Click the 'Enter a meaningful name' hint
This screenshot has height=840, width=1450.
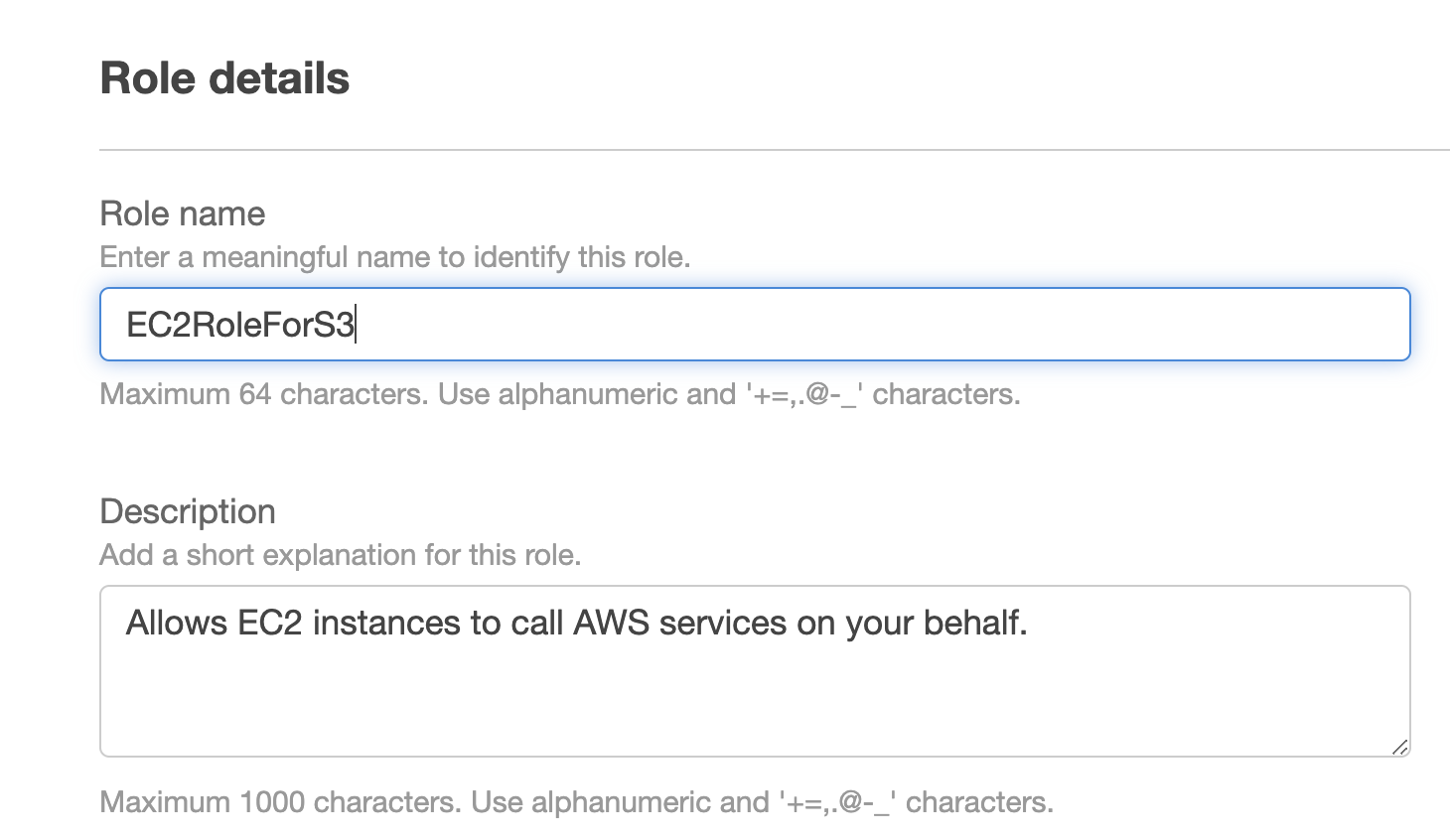(395, 257)
